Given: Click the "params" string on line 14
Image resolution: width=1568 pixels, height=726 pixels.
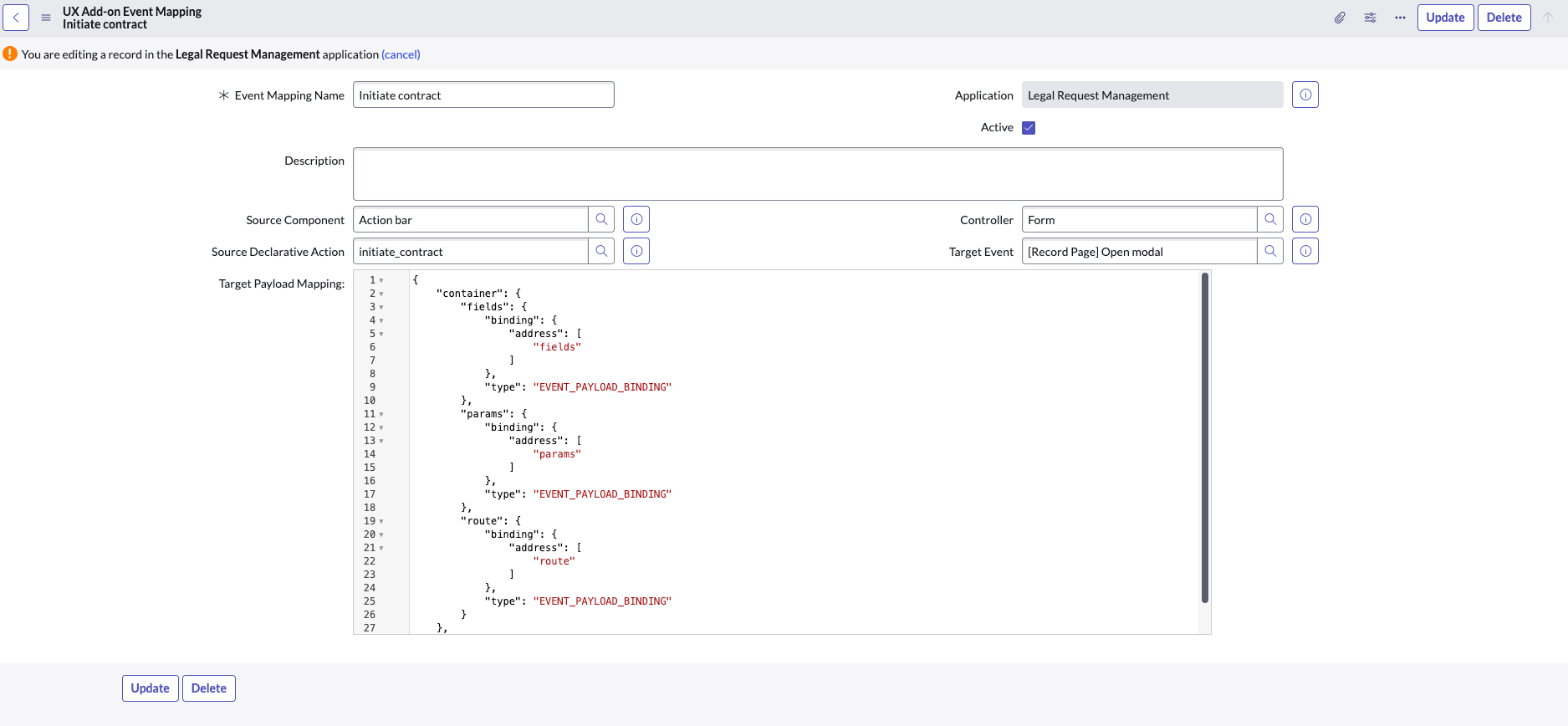Looking at the screenshot, I should click(557, 454).
